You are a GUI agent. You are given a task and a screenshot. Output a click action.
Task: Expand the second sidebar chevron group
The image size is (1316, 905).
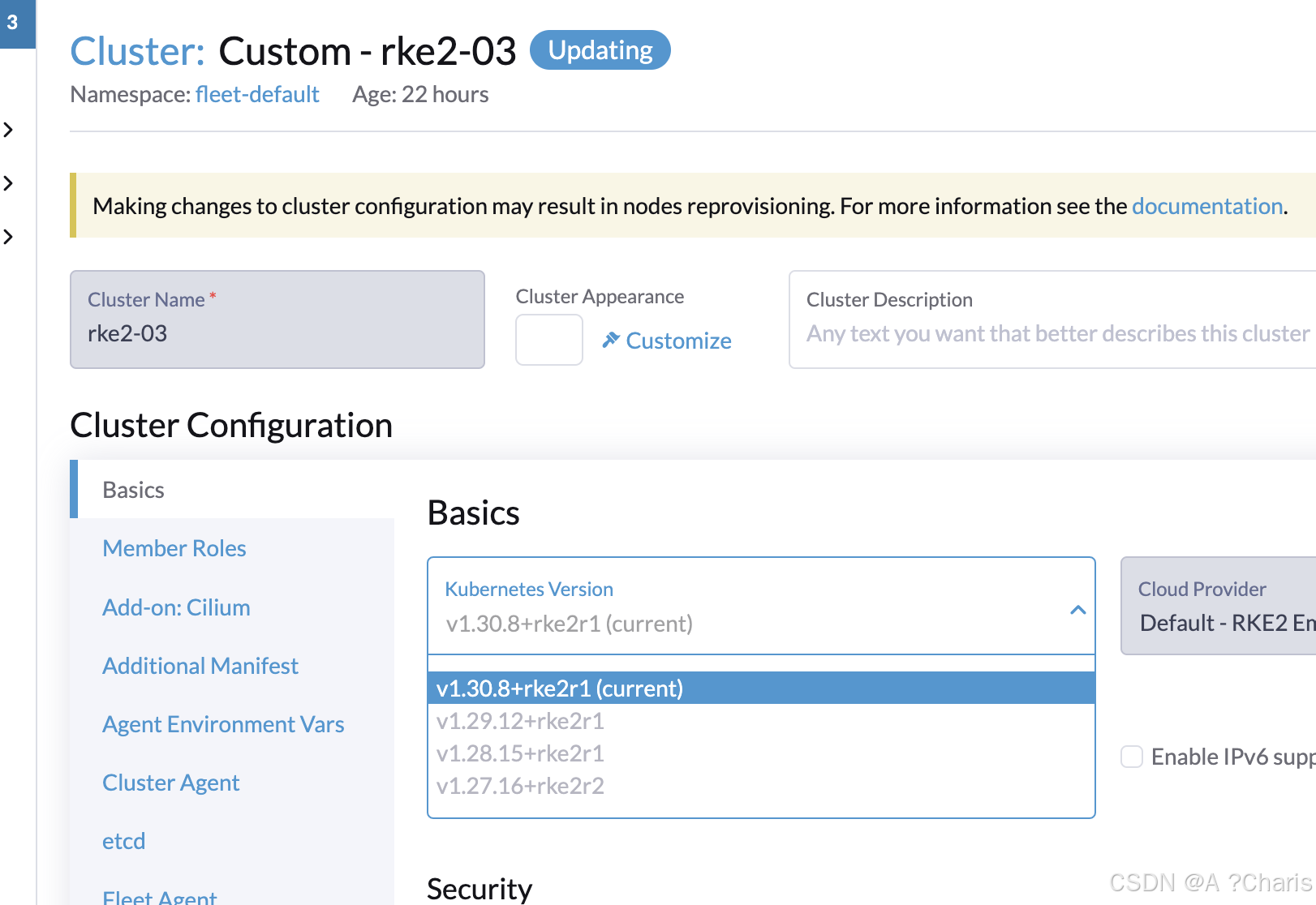pos(9,183)
